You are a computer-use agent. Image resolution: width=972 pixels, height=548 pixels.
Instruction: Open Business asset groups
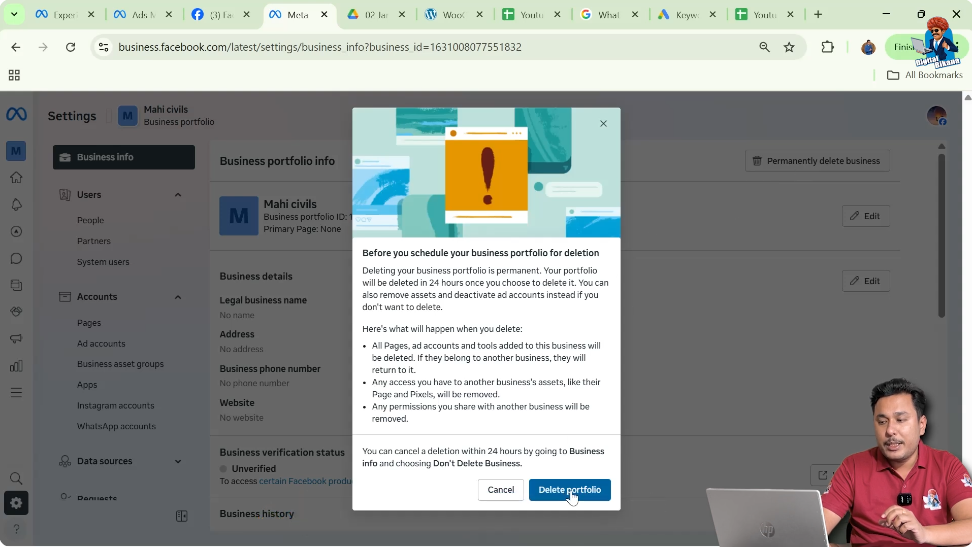click(x=120, y=364)
